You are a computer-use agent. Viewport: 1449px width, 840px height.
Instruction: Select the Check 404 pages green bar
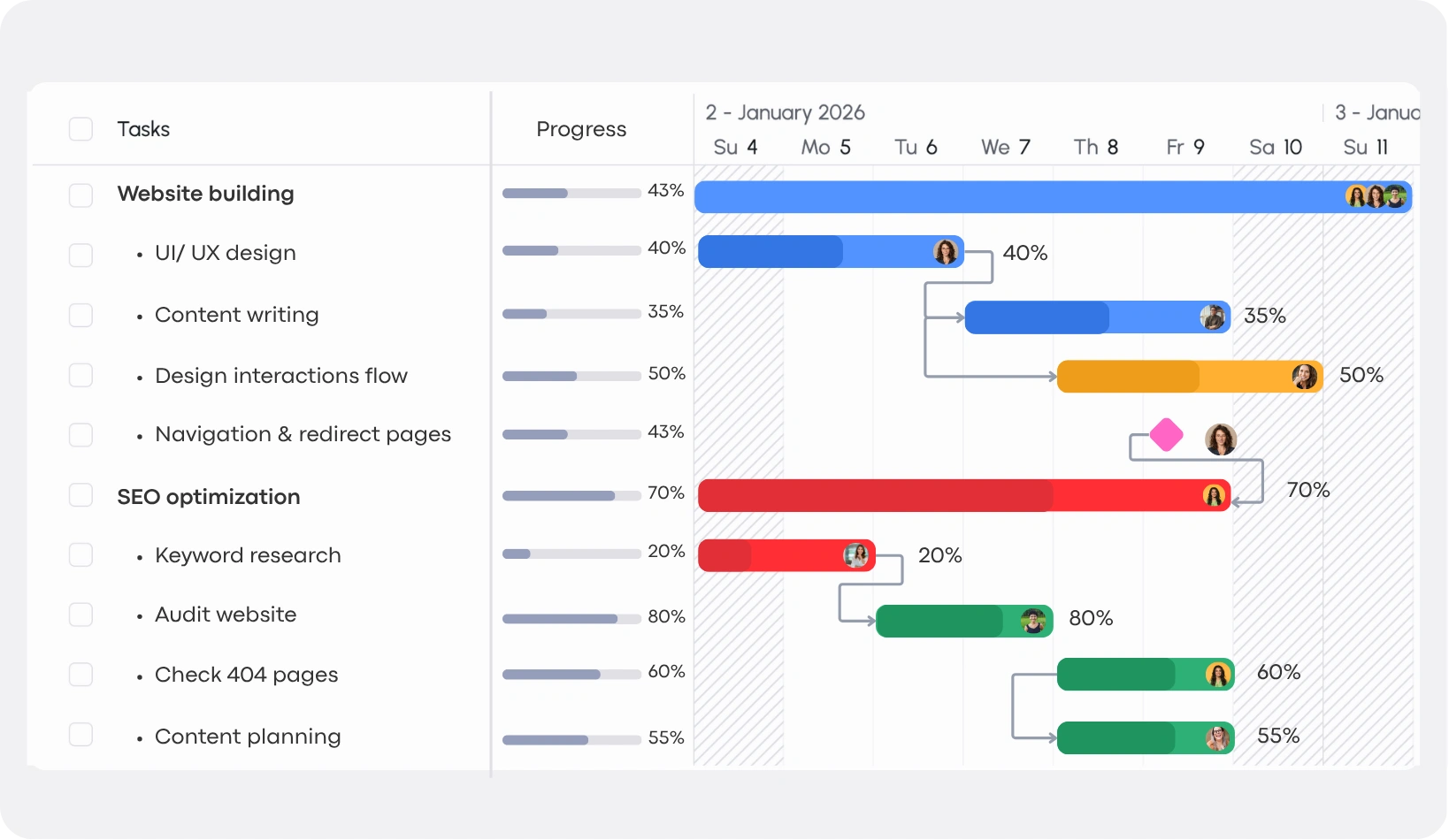[1146, 675]
